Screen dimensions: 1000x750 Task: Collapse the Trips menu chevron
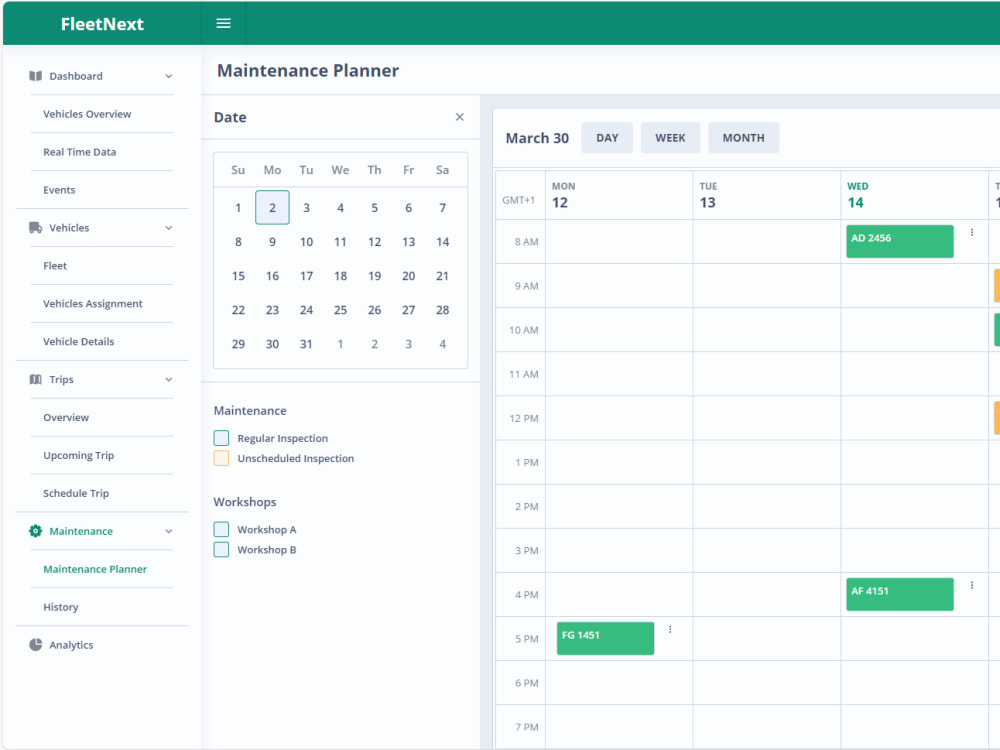(169, 379)
